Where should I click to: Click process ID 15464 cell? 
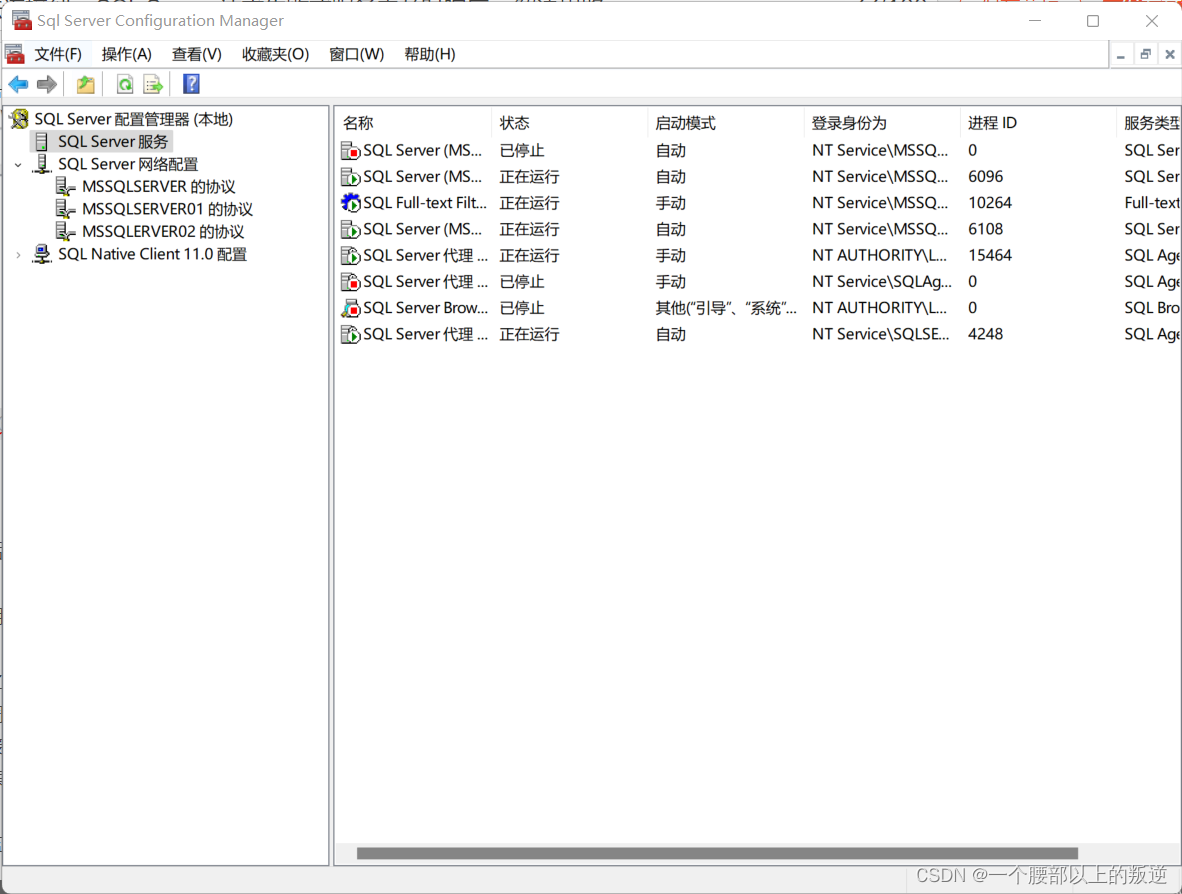click(990, 256)
